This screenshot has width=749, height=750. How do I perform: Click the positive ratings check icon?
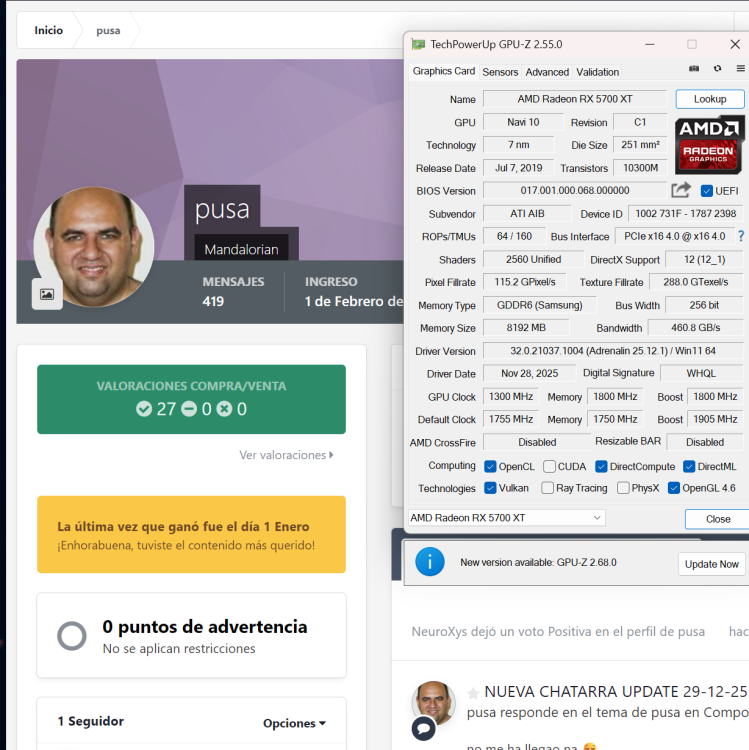click(143, 409)
